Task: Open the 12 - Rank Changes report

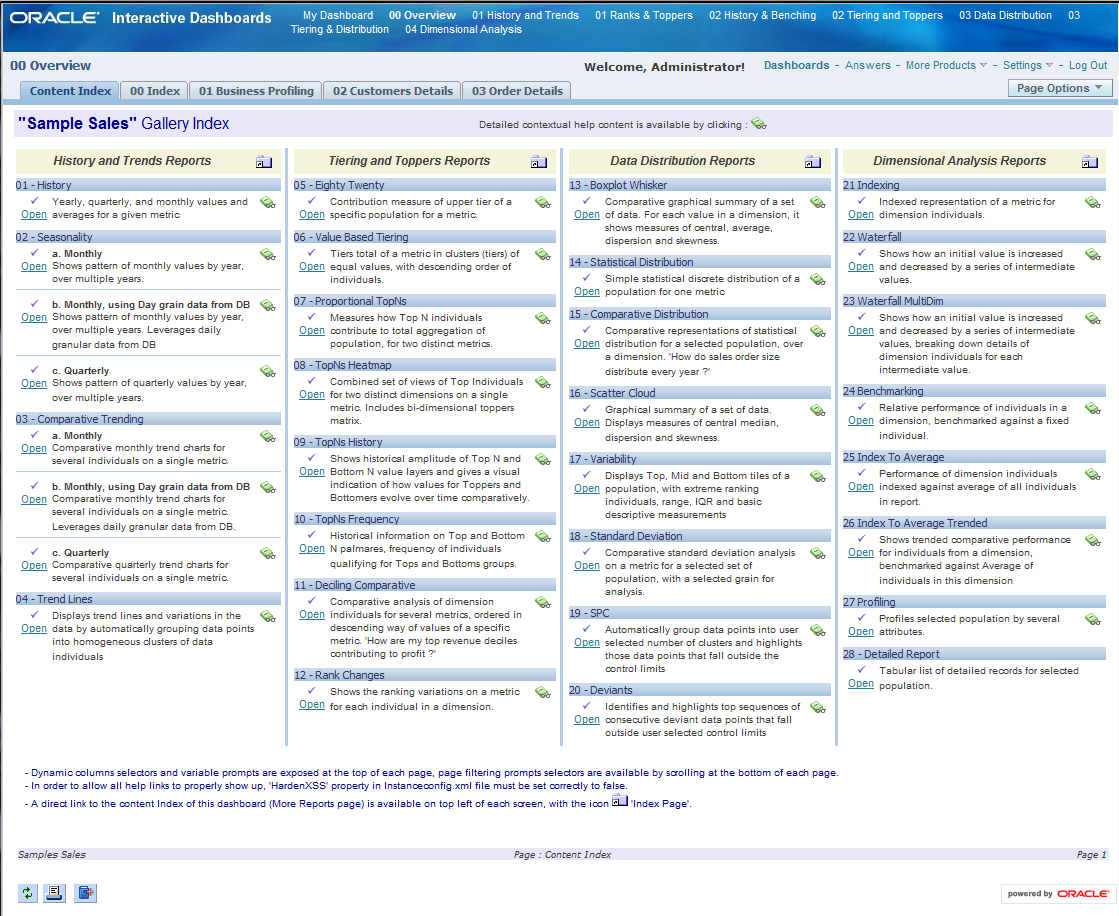Action: pos(312,705)
